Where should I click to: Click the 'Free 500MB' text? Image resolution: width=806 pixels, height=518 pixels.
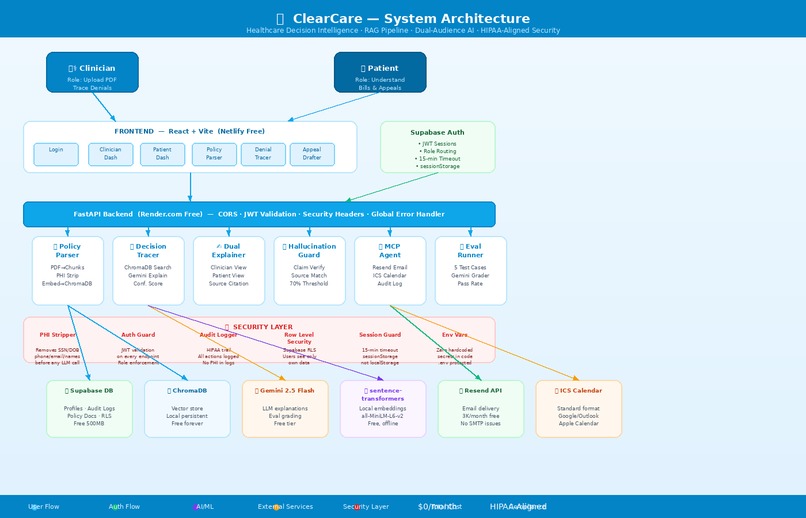pyautogui.click(x=89, y=424)
